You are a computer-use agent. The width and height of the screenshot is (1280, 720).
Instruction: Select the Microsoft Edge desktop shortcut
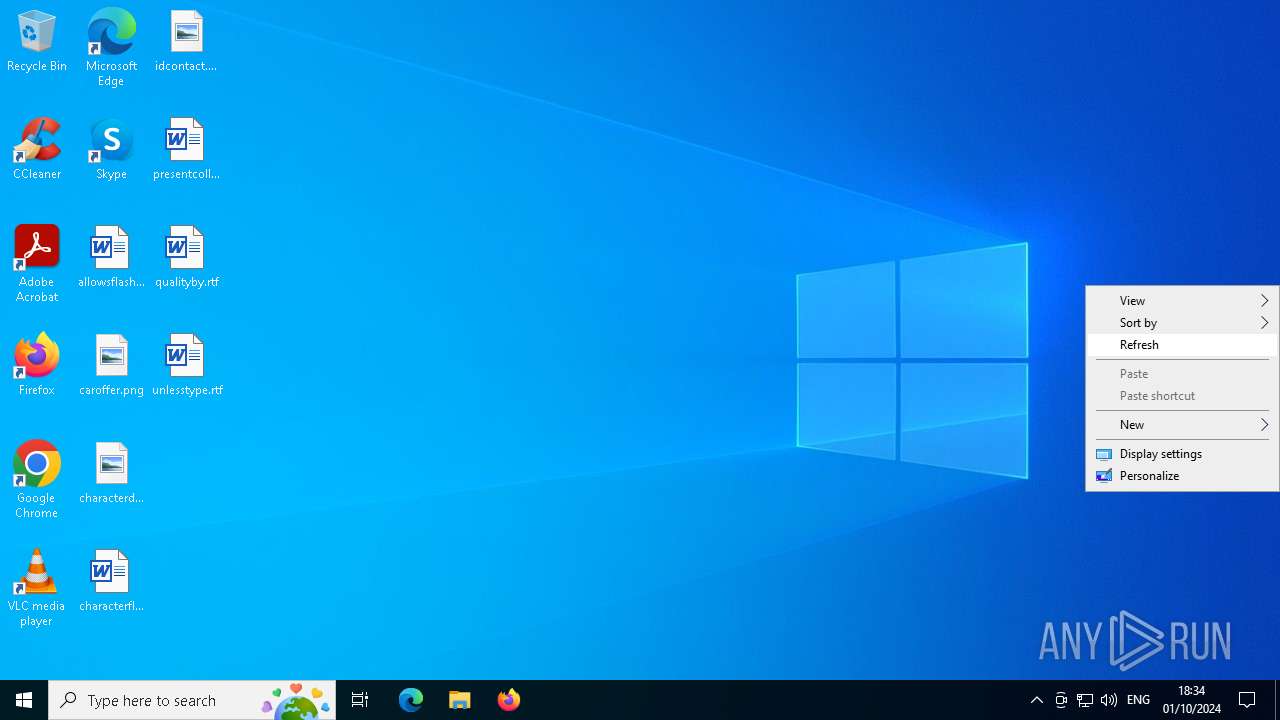point(111,48)
